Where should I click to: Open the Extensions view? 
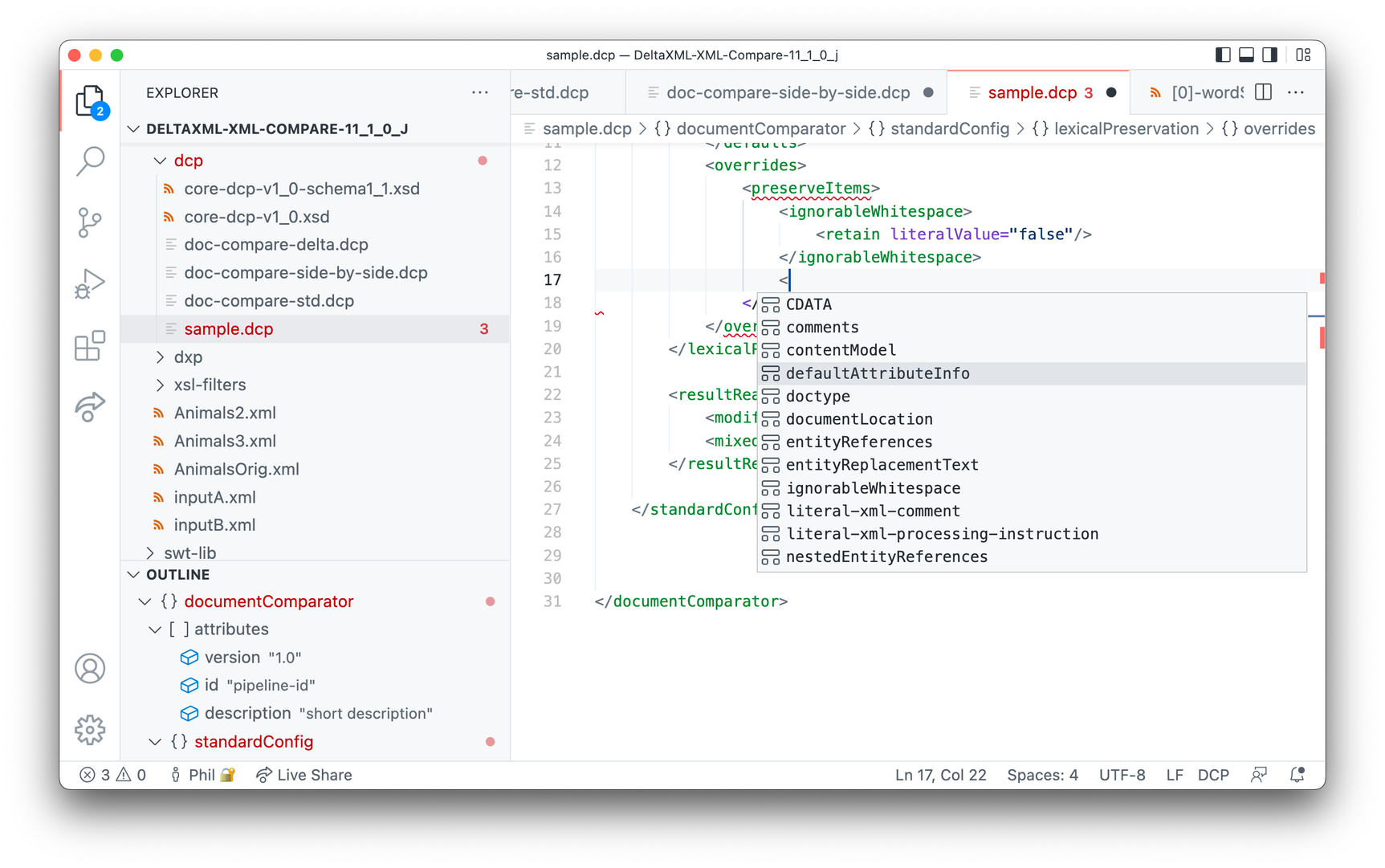coord(90,345)
